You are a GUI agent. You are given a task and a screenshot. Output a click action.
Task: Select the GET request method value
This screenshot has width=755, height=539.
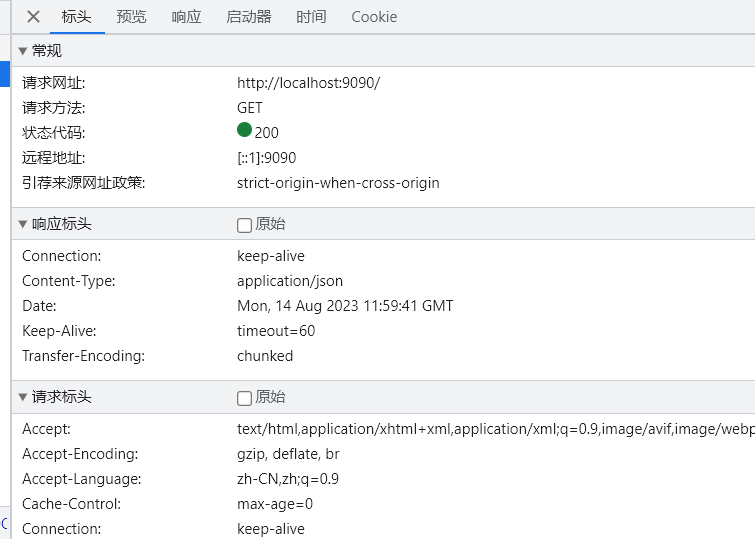click(x=250, y=108)
